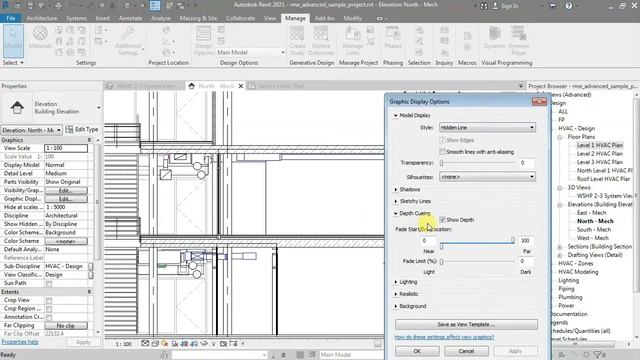
Task: Click the print icon in quick access toolbar
Action: [x=59, y=6]
